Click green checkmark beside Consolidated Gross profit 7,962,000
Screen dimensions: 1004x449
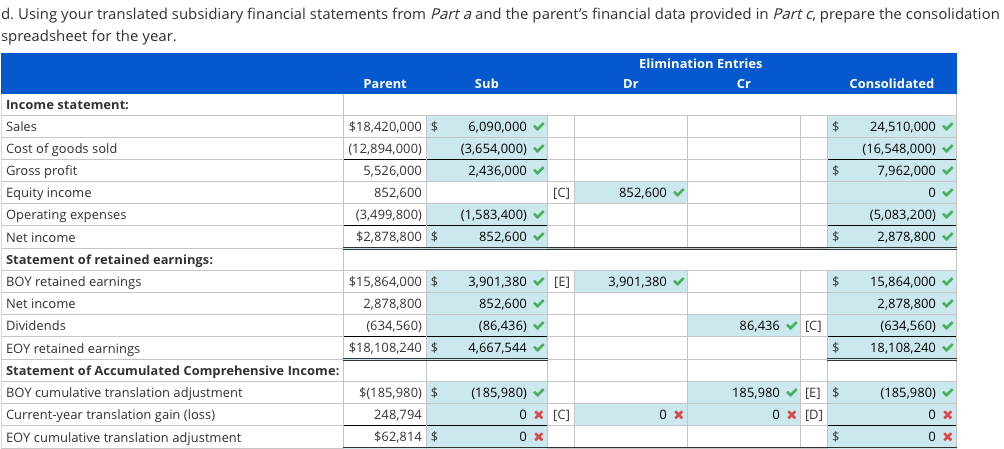(x=948, y=171)
